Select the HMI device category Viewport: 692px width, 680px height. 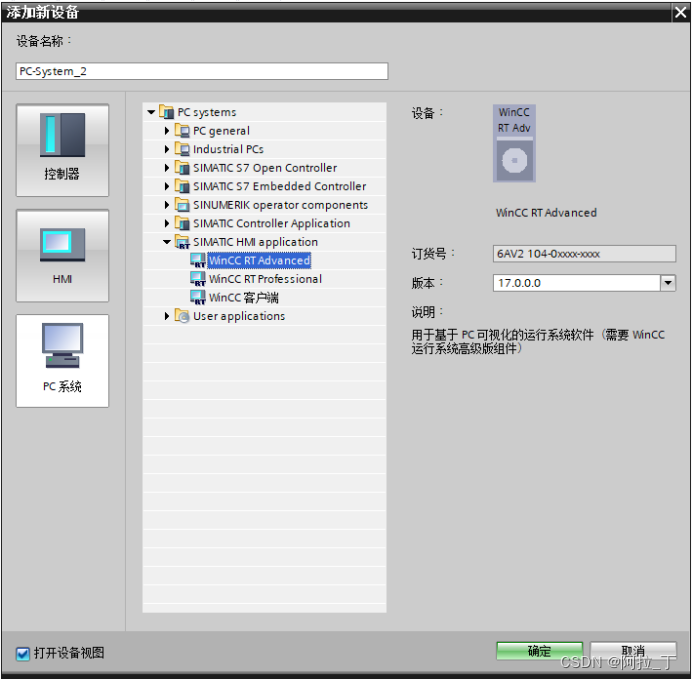click(x=62, y=255)
